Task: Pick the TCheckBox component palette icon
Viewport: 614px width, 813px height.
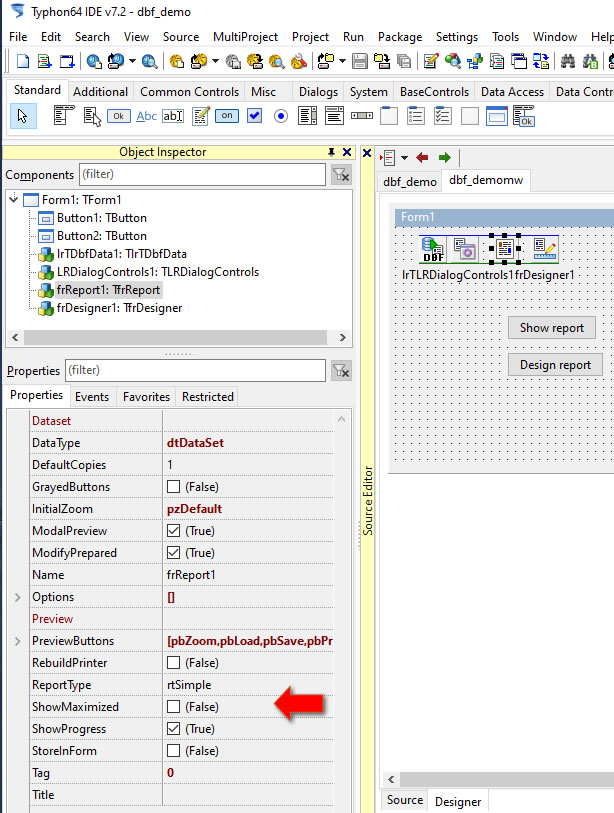Action: click(x=254, y=116)
